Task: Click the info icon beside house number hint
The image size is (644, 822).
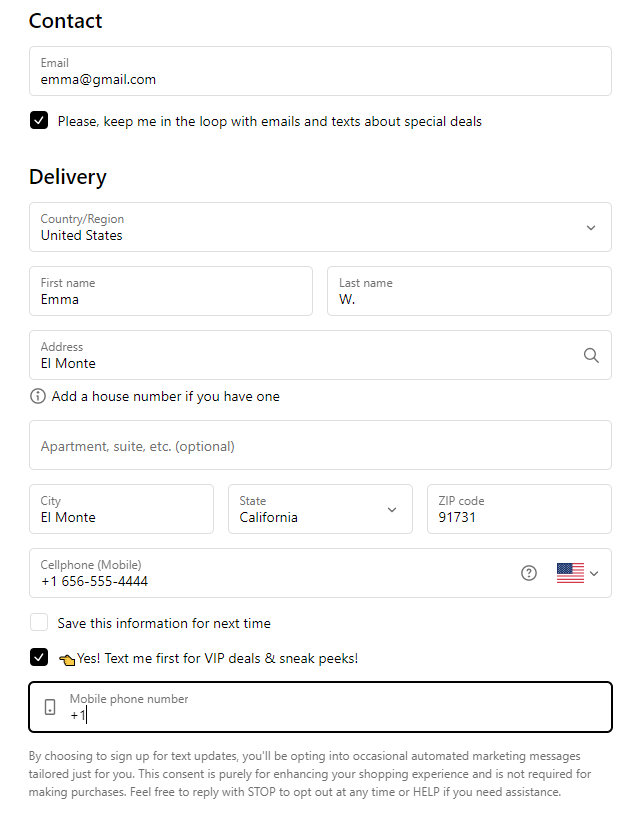Action: tap(38, 396)
